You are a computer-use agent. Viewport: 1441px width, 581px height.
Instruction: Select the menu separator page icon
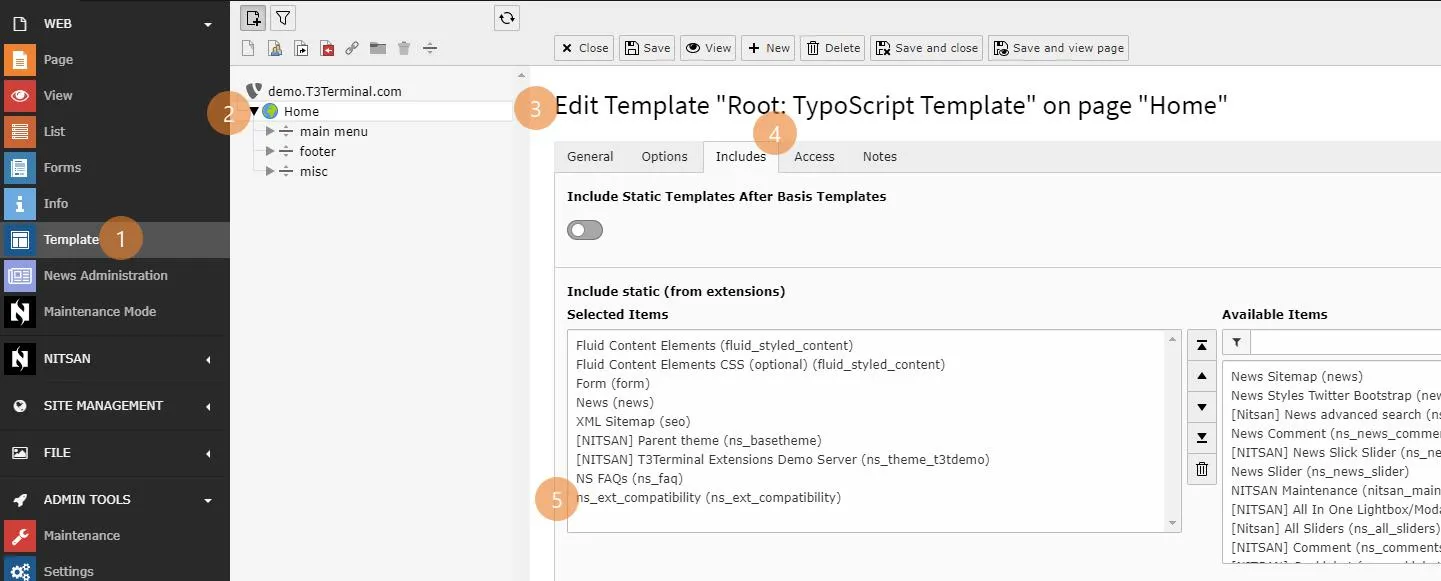[429, 48]
